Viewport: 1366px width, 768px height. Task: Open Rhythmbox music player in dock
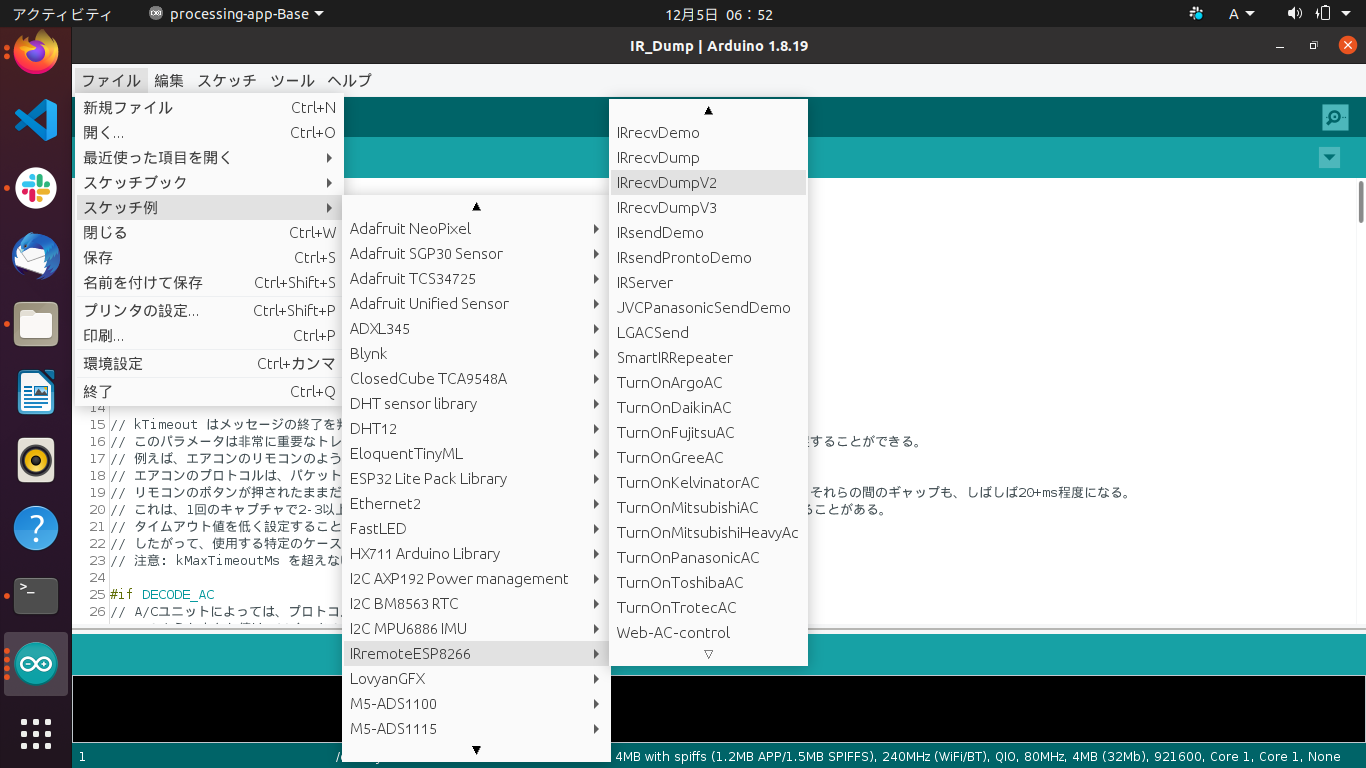click(x=36, y=460)
